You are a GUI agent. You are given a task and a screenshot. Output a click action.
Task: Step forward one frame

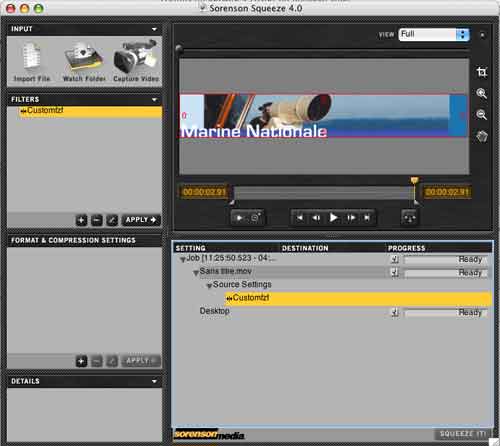(x=351, y=218)
